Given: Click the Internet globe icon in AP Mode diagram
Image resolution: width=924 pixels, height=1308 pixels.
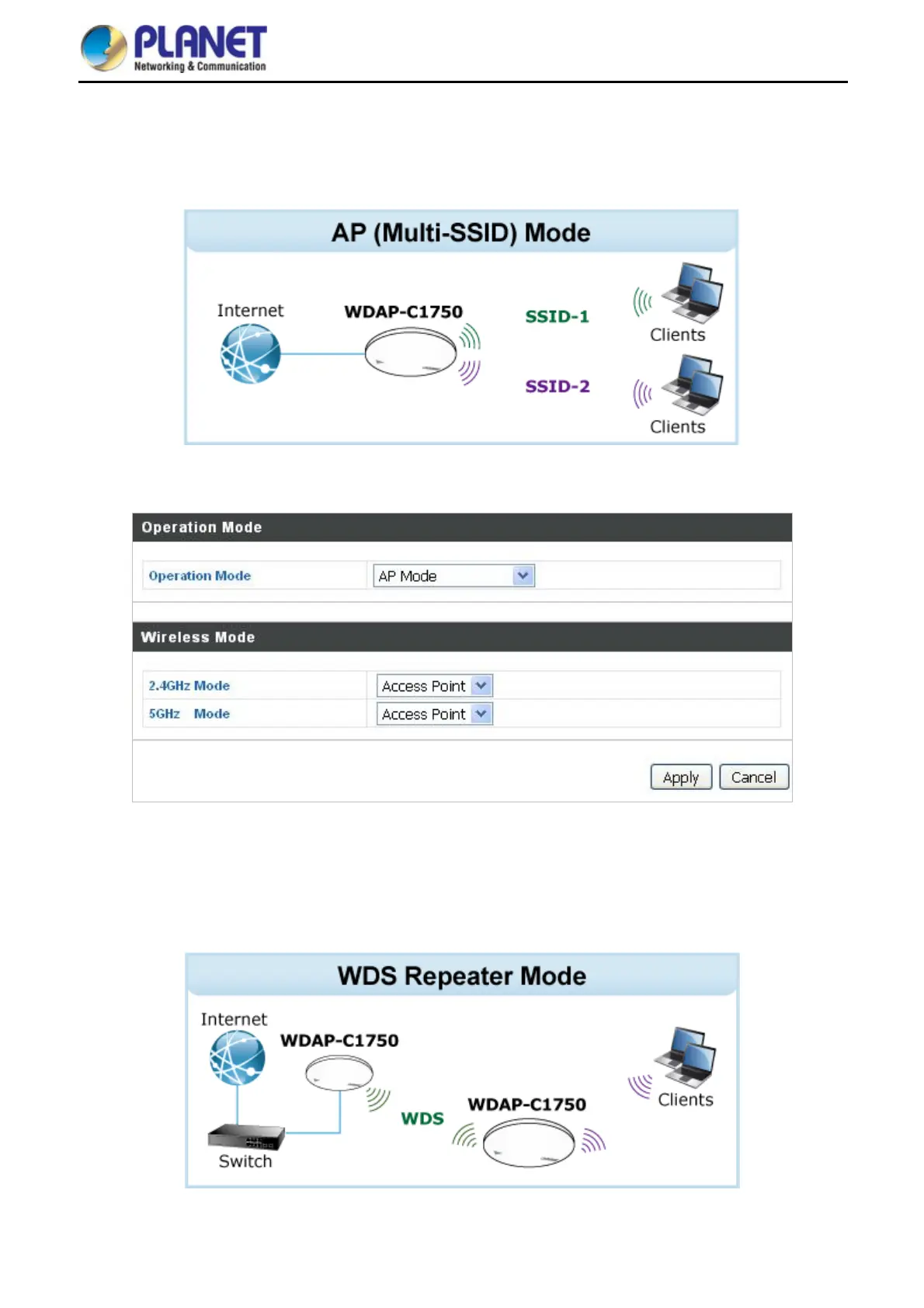Looking at the screenshot, I should coord(250,353).
